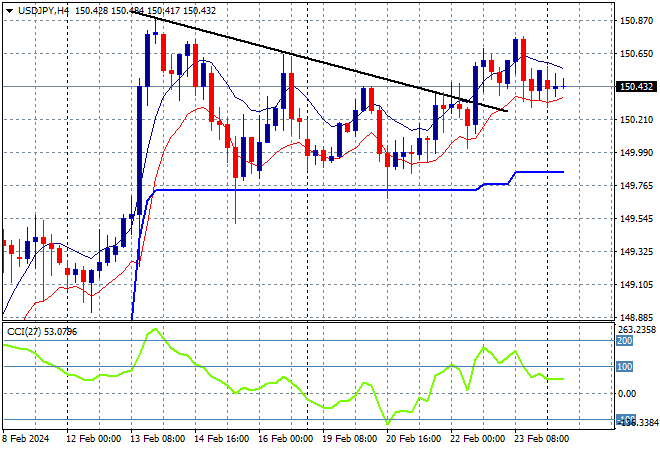Image resolution: width=660 pixels, height=450 pixels.
Task: Click the CCI 0.00 scale label
Action: (x=627, y=394)
